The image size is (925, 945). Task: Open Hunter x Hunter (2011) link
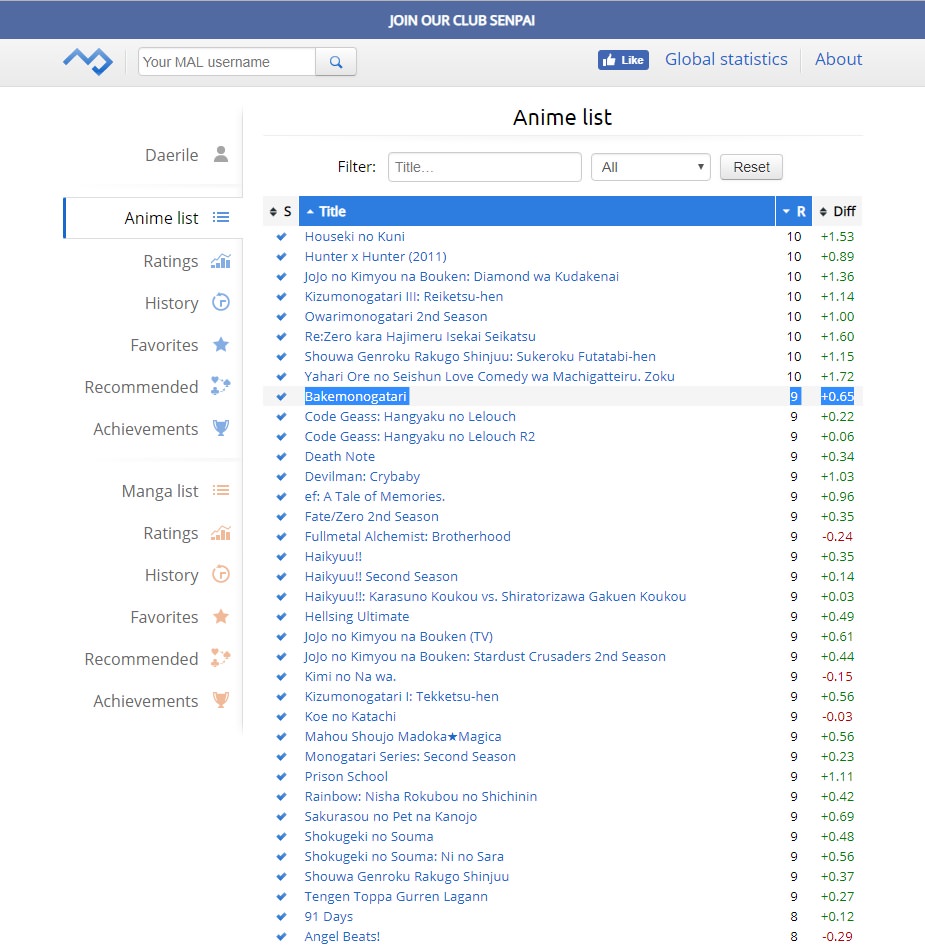coord(375,257)
